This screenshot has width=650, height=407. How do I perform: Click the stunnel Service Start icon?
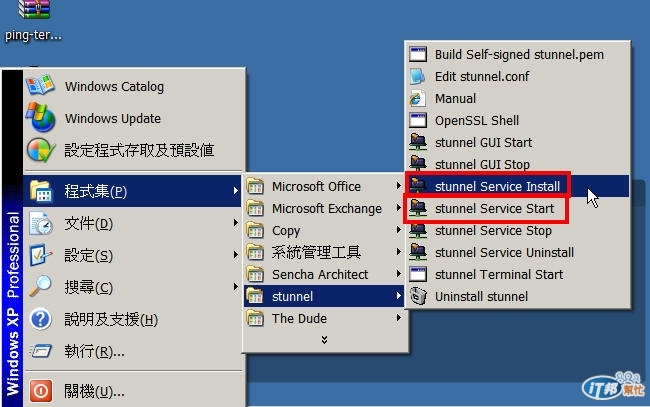click(418, 208)
